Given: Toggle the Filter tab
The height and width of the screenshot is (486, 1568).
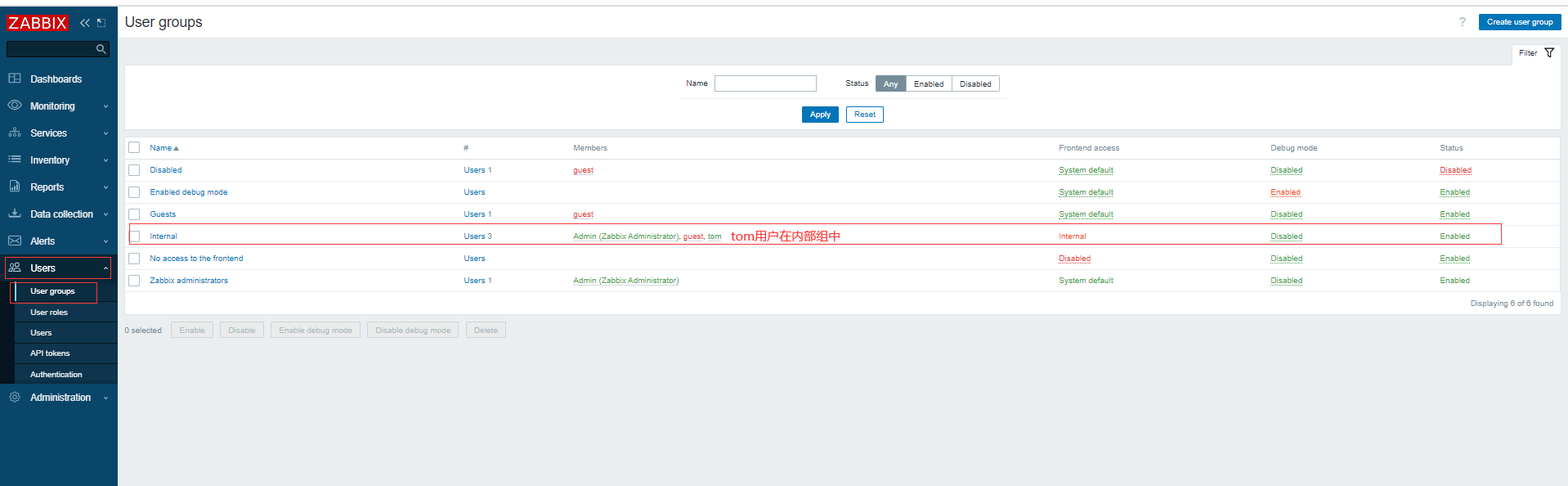Looking at the screenshot, I should coord(1537,53).
